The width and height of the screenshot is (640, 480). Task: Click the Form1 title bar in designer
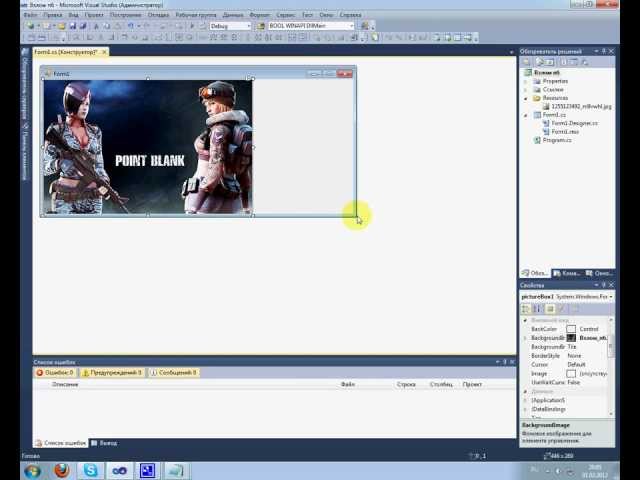coord(198,73)
